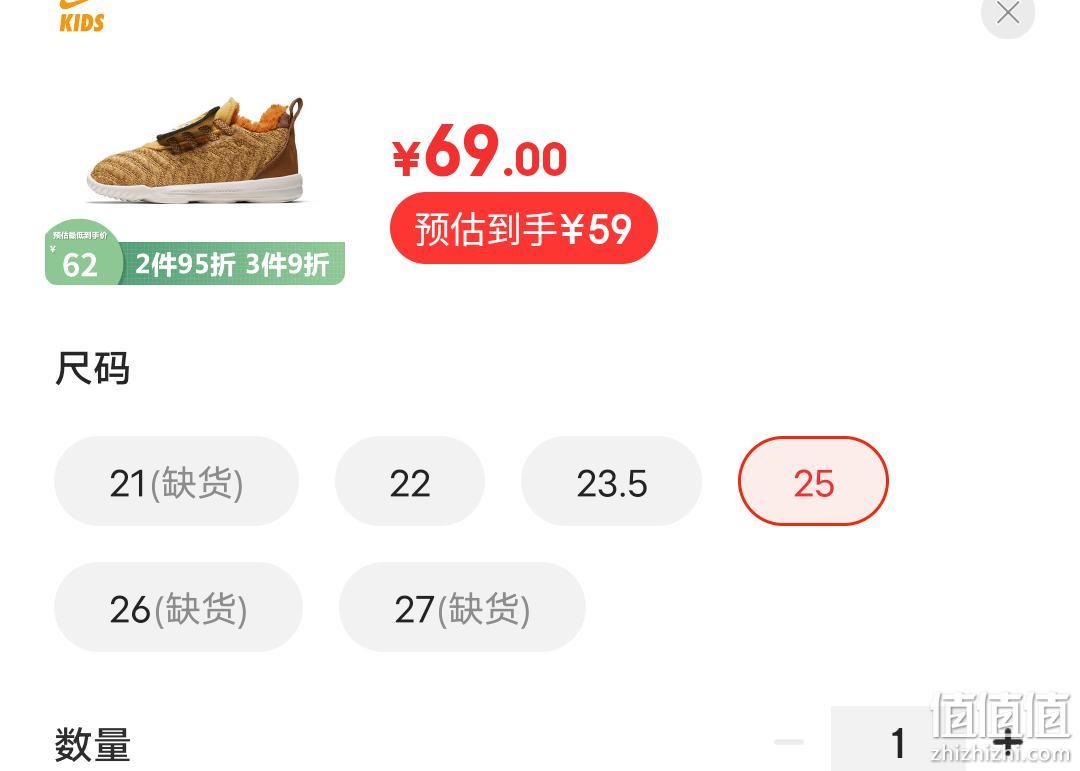Tap the 尺码 section label
The image size is (1080, 771).
coord(92,368)
